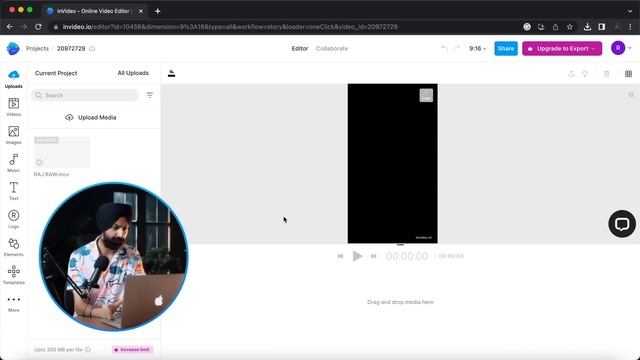Delete selected element with trash icon
This screenshot has height=360, width=640.
pos(607,73)
